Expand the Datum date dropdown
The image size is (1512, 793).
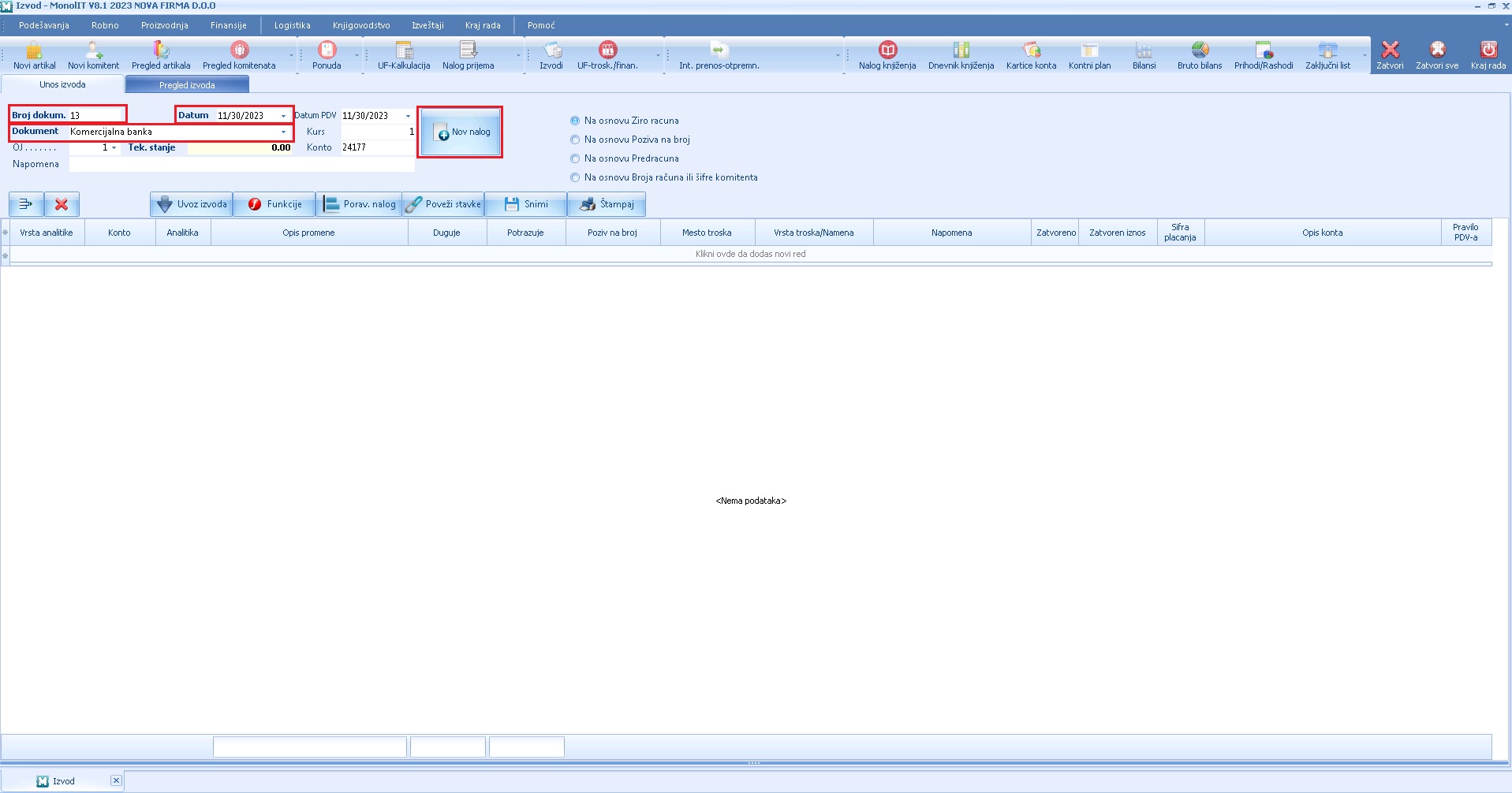click(x=284, y=116)
